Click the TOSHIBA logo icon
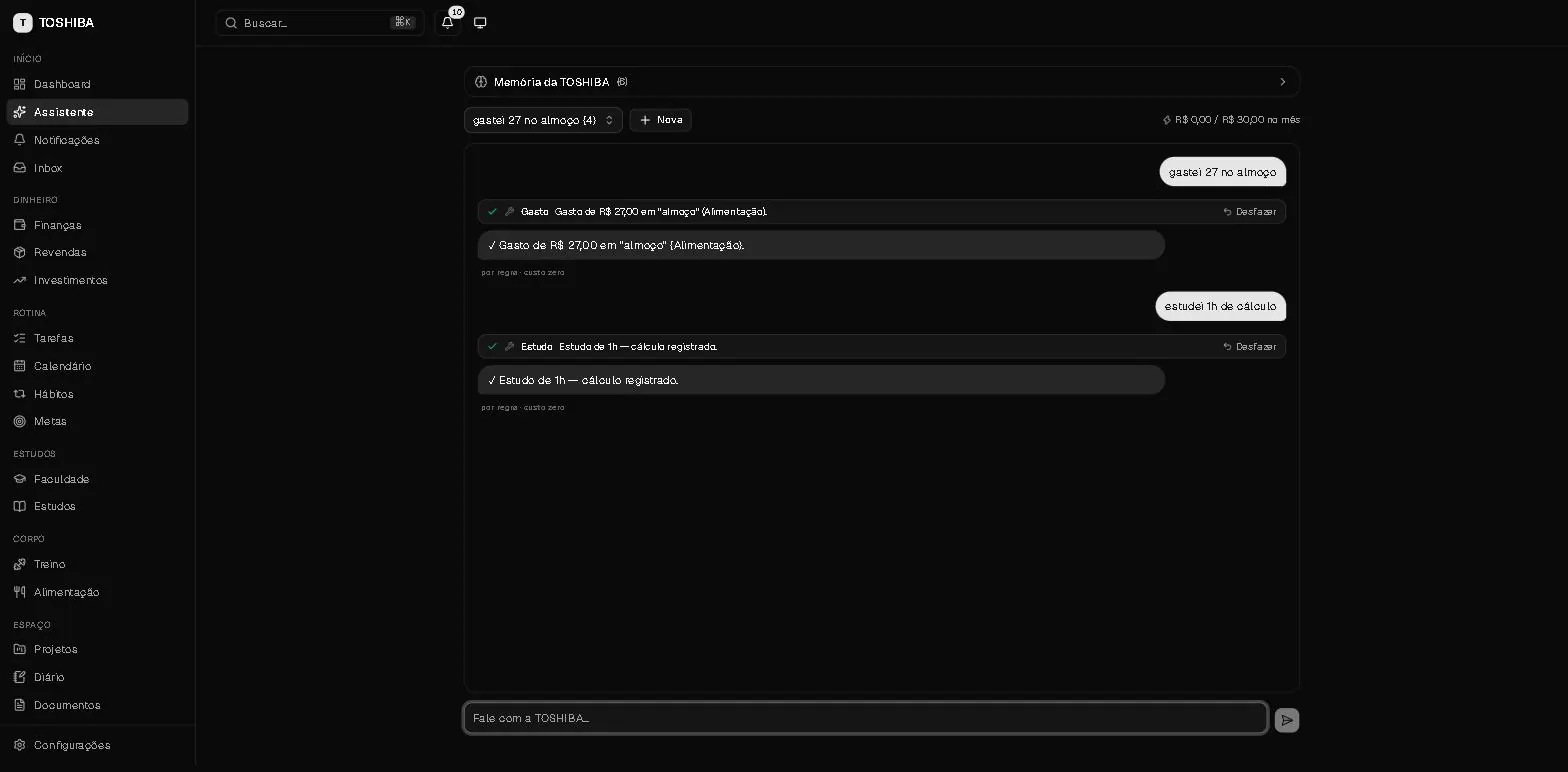The height and width of the screenshot is (772, 1568). click(22, 22)
